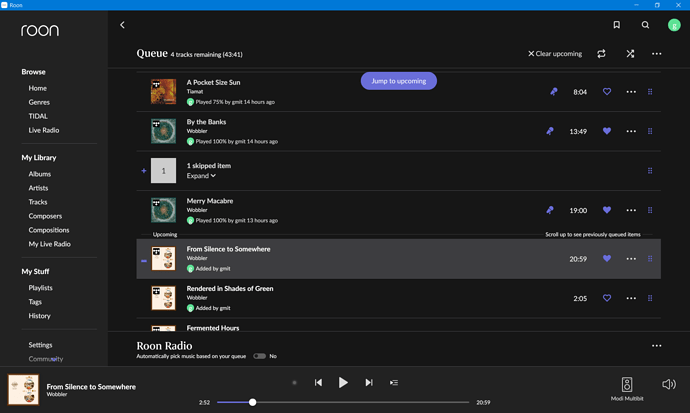The height and width of the screenshot is (413, 690).
Task: Toggle Roon Radio auto-pick switch
Action: click(x=260, y=356)
